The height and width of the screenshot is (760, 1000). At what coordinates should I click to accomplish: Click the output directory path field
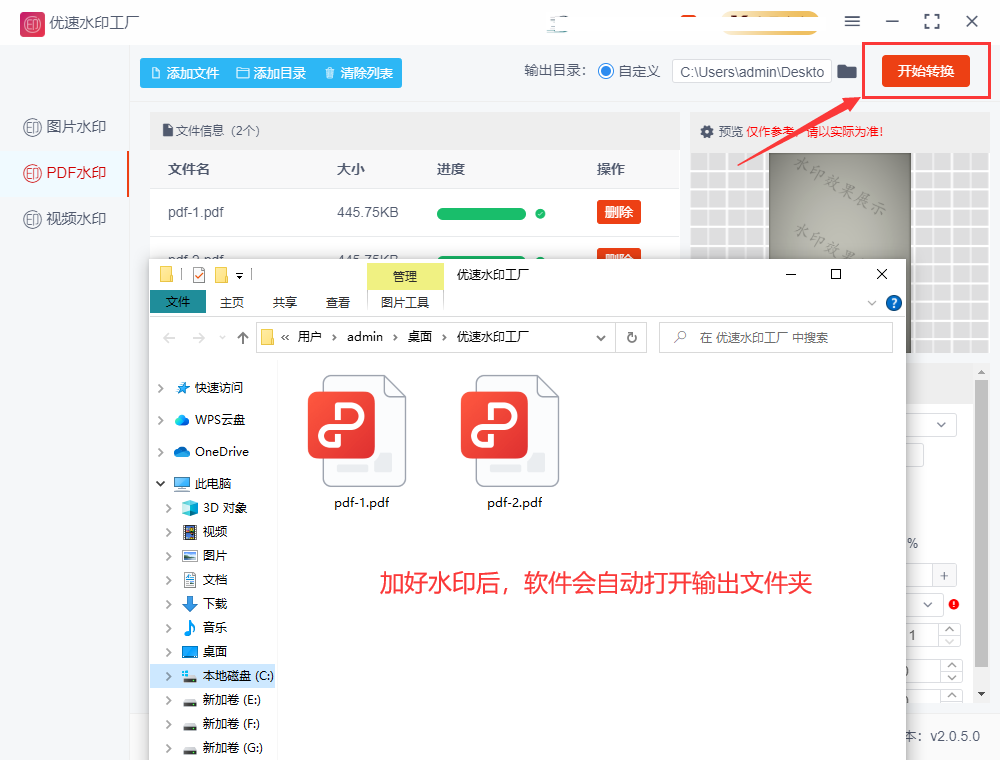pos(752,71)
